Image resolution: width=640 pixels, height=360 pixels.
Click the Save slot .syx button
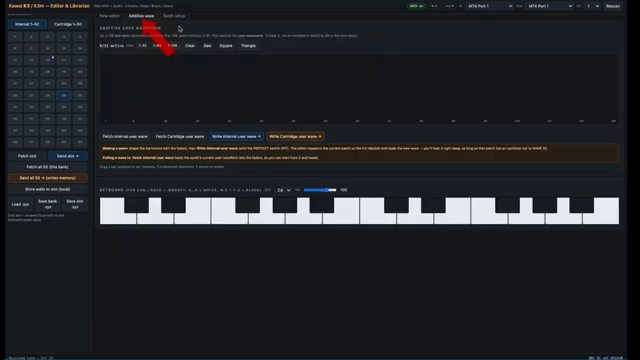pos(75,204)
